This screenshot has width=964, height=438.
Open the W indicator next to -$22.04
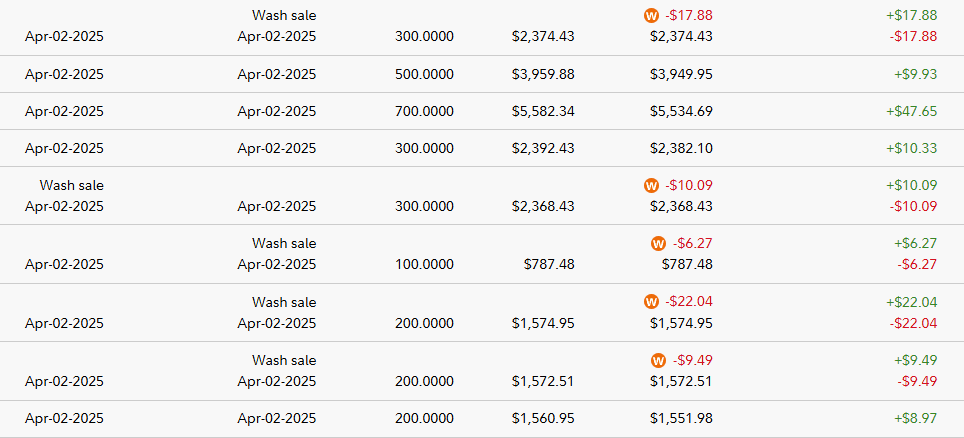(652, 302)
